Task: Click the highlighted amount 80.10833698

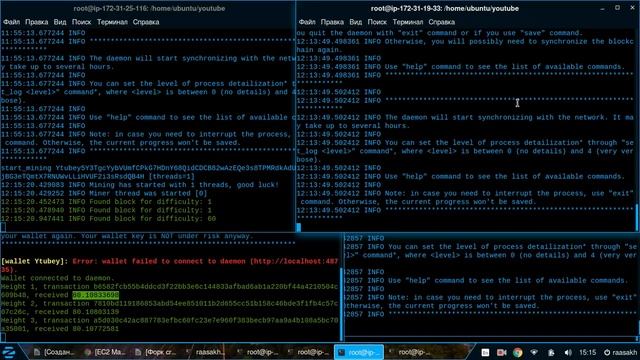Action: point(96,295)
